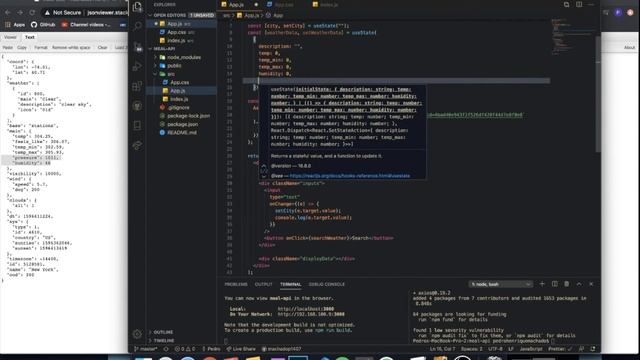640x360 pixels.
Task: Expand the public folder
Action: 181,66
